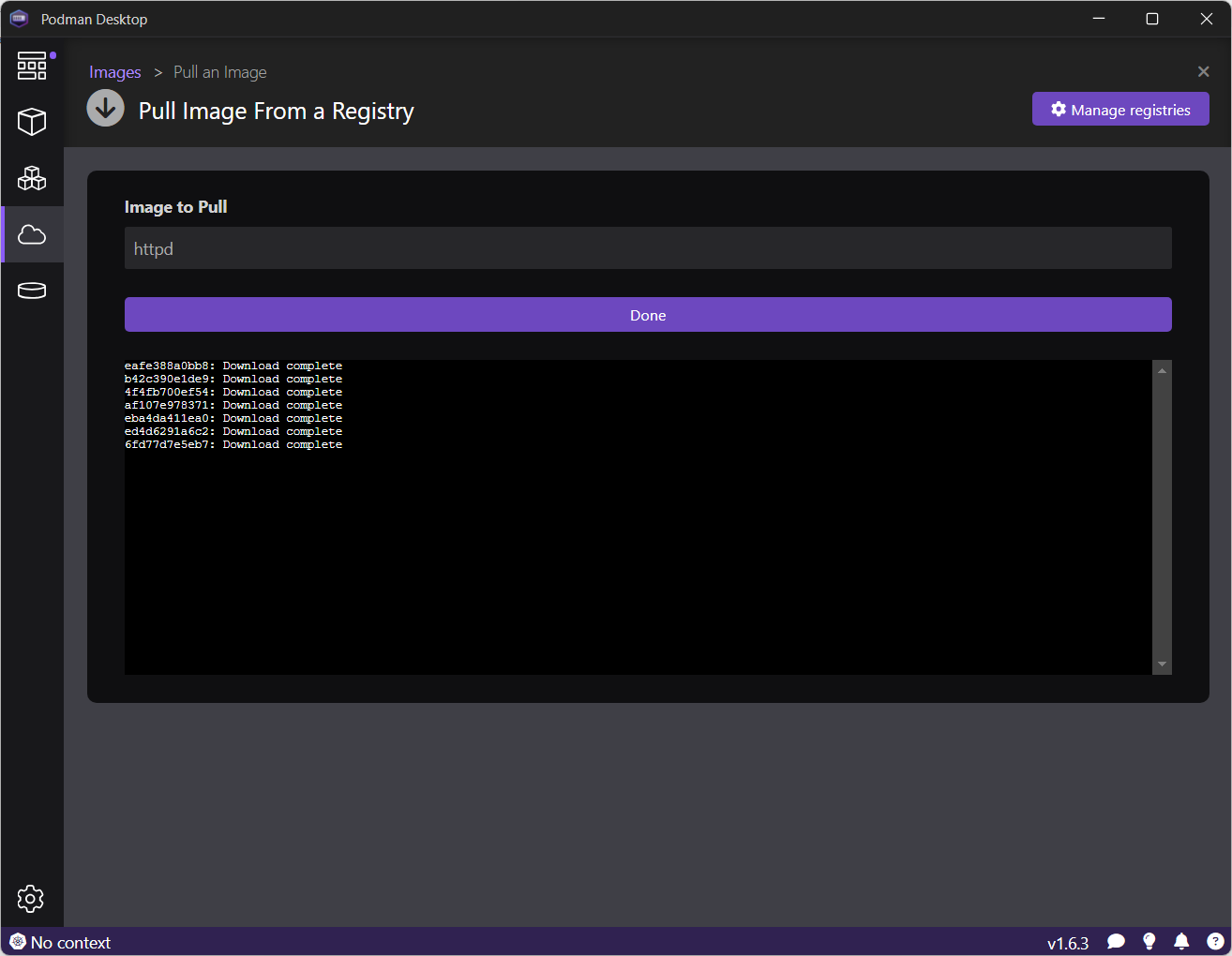The width and height of the screenshot is (1232, 956).
Task: Open Settings via the gear icon
Action: 31,899
